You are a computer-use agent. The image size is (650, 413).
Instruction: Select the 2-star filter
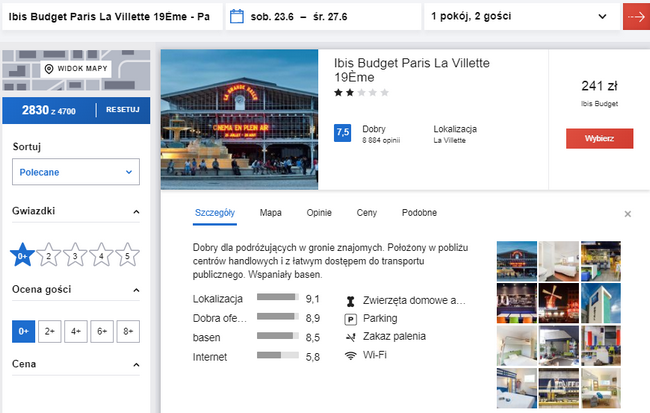point(49,255)
